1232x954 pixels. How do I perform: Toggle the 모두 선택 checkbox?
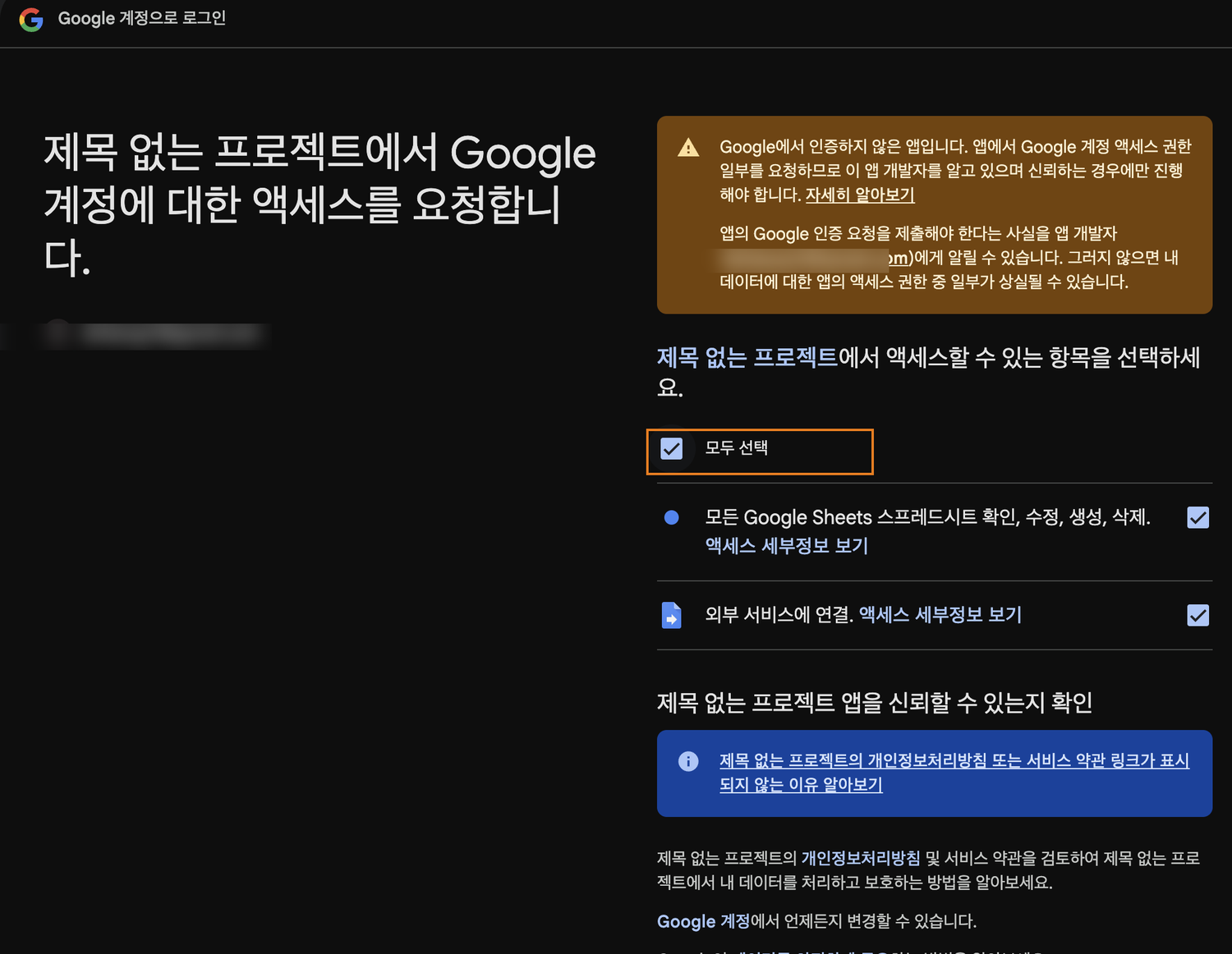click(672, 448)
